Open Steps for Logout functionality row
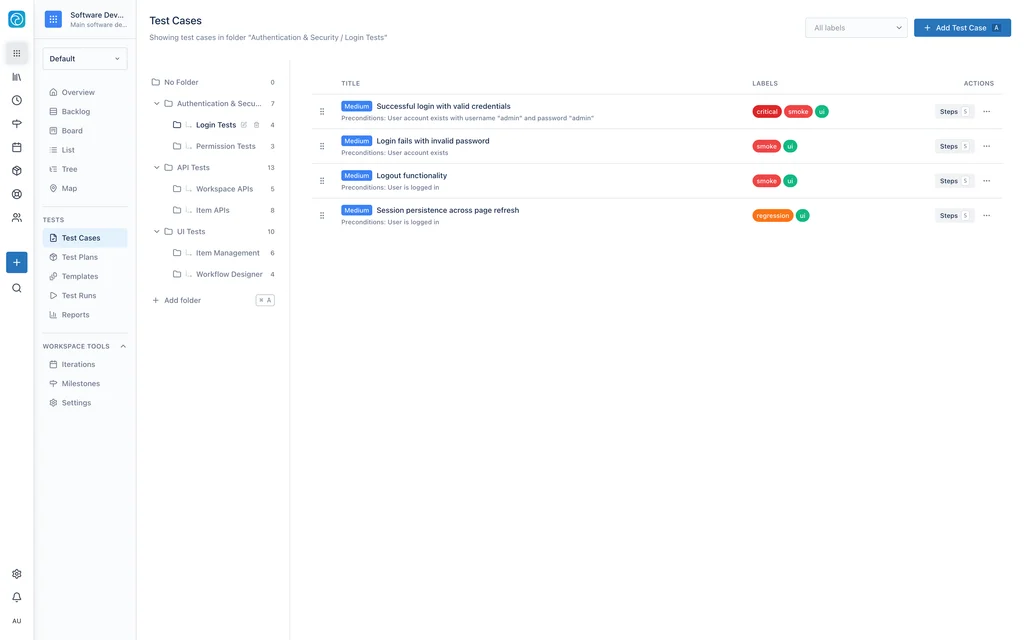This screenshot has height=640, width=1024. [x=954, y=181]
